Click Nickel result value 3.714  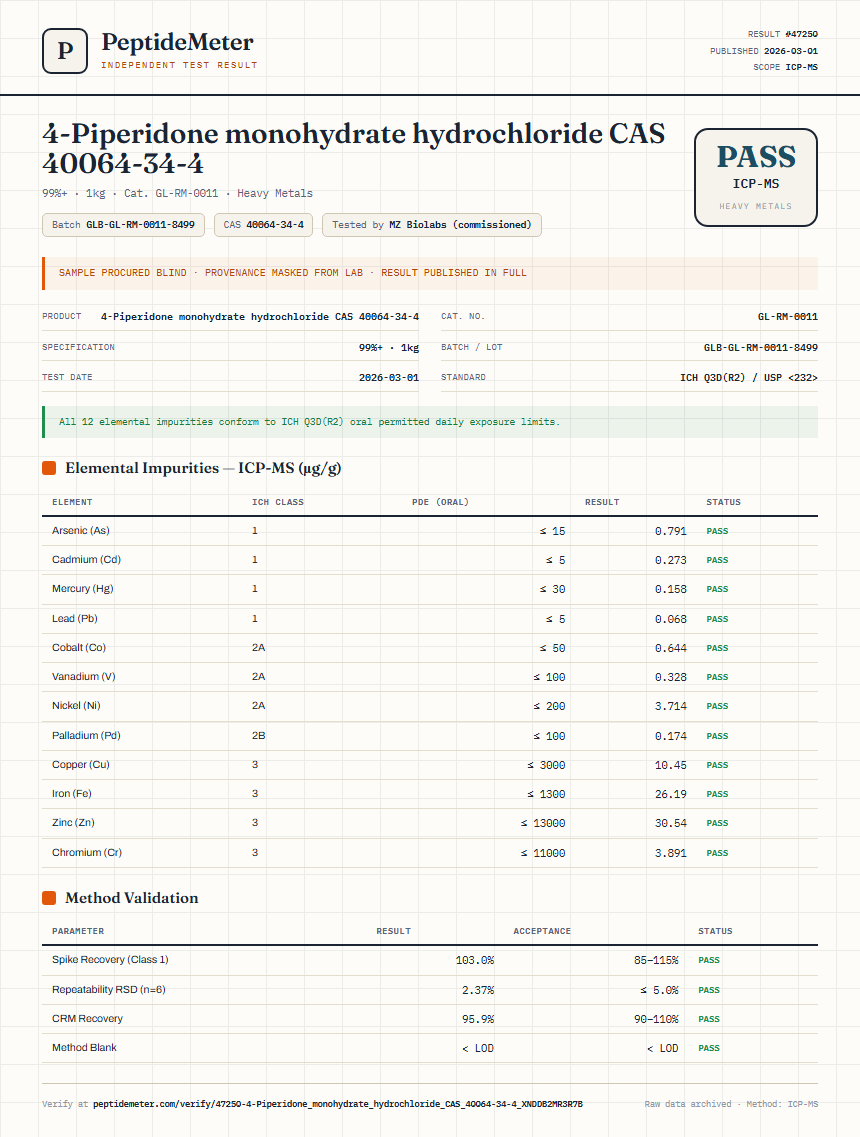pos(671,706)
